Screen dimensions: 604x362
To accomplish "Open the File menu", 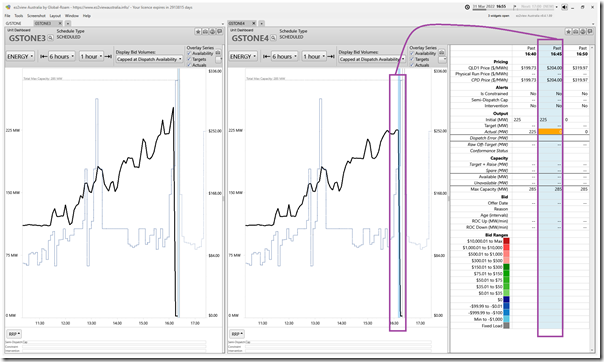I will 7,16.
